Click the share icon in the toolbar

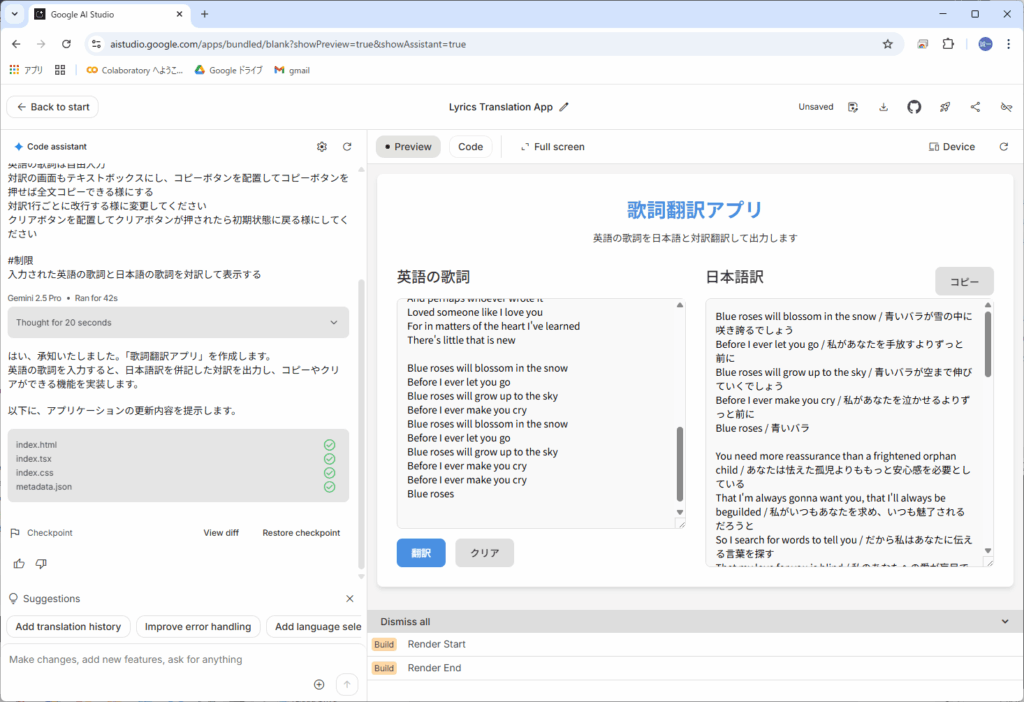click(x=976, y=107)
